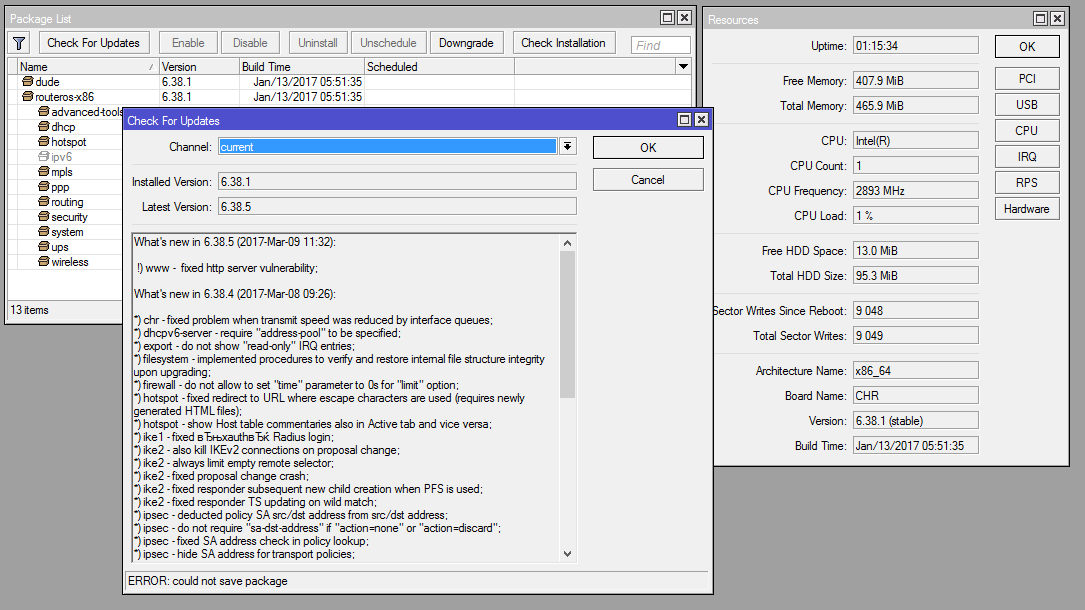1085x610 pixels.
Task: Sort by the Version column header
Action: [x=199, y=66]
